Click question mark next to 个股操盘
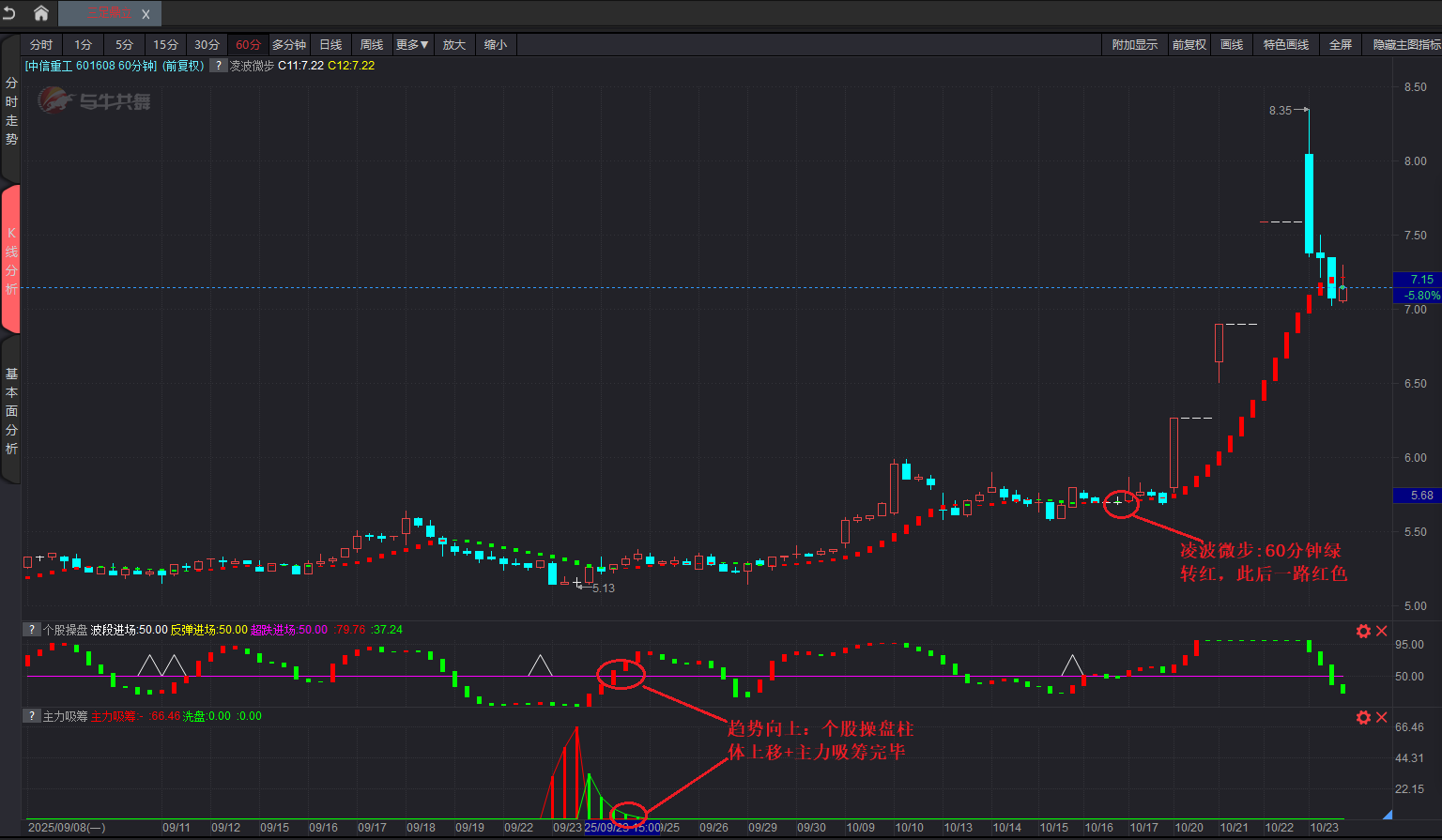 tap(32, 630)
